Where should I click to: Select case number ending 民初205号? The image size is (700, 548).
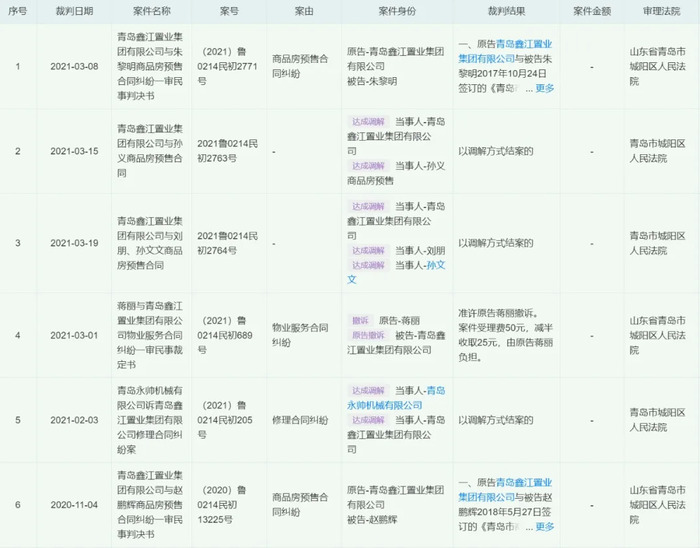pos(225,420)
